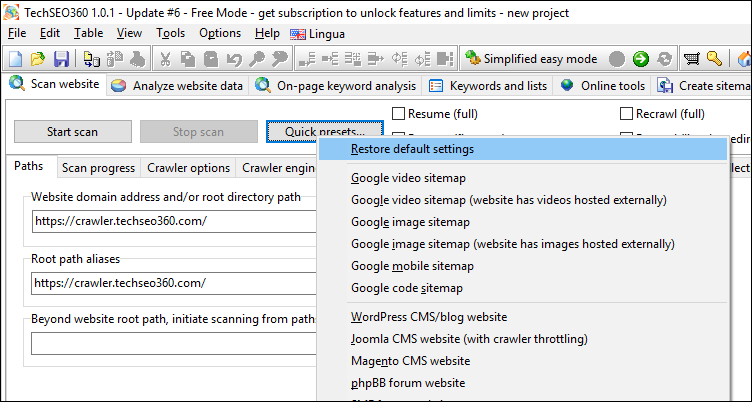Toggle the Recrawl (full) checkbox
This screenshot has width=752, height=402.
tap(626, 113)
